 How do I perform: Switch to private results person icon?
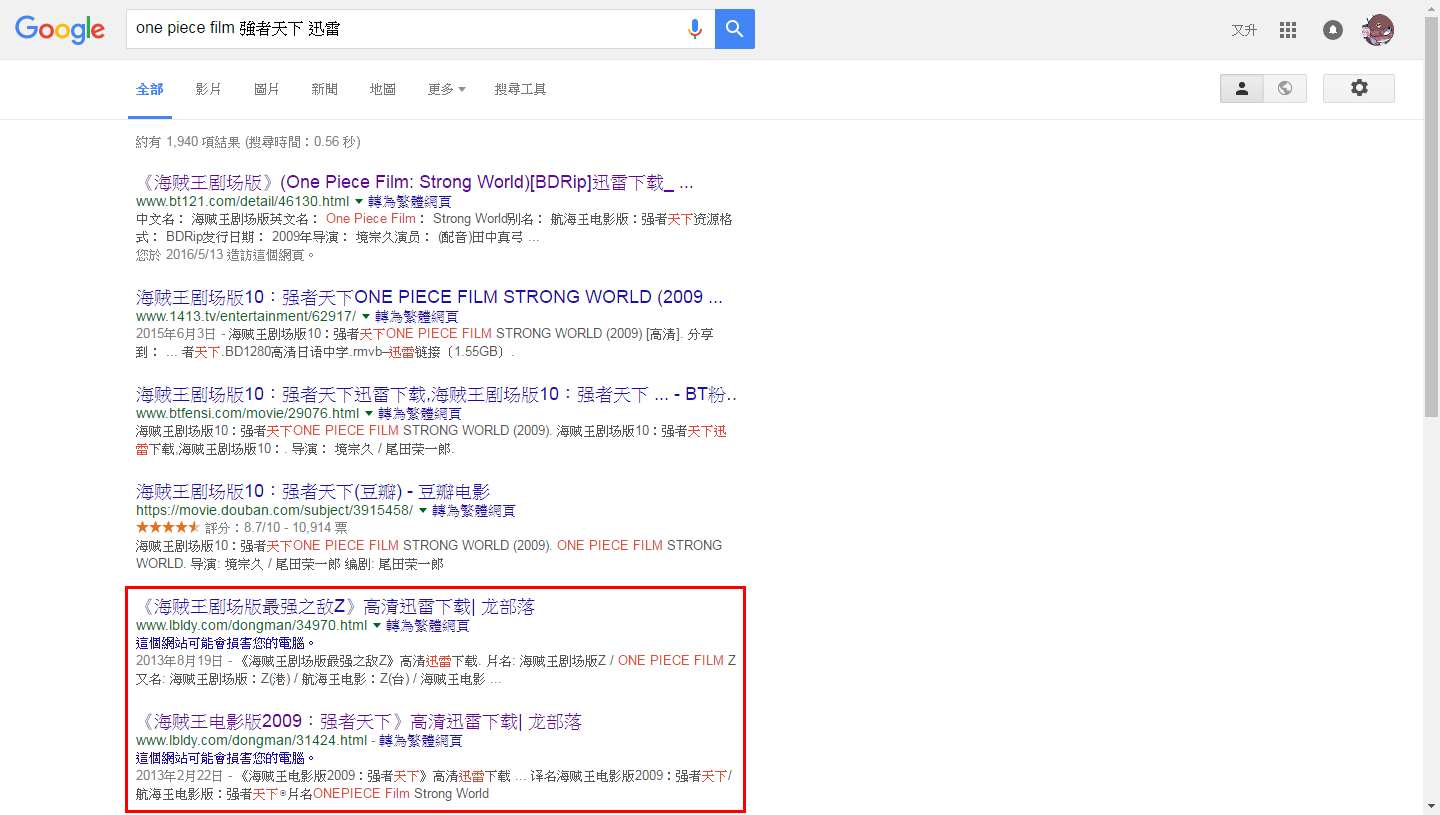[1242, 88]
